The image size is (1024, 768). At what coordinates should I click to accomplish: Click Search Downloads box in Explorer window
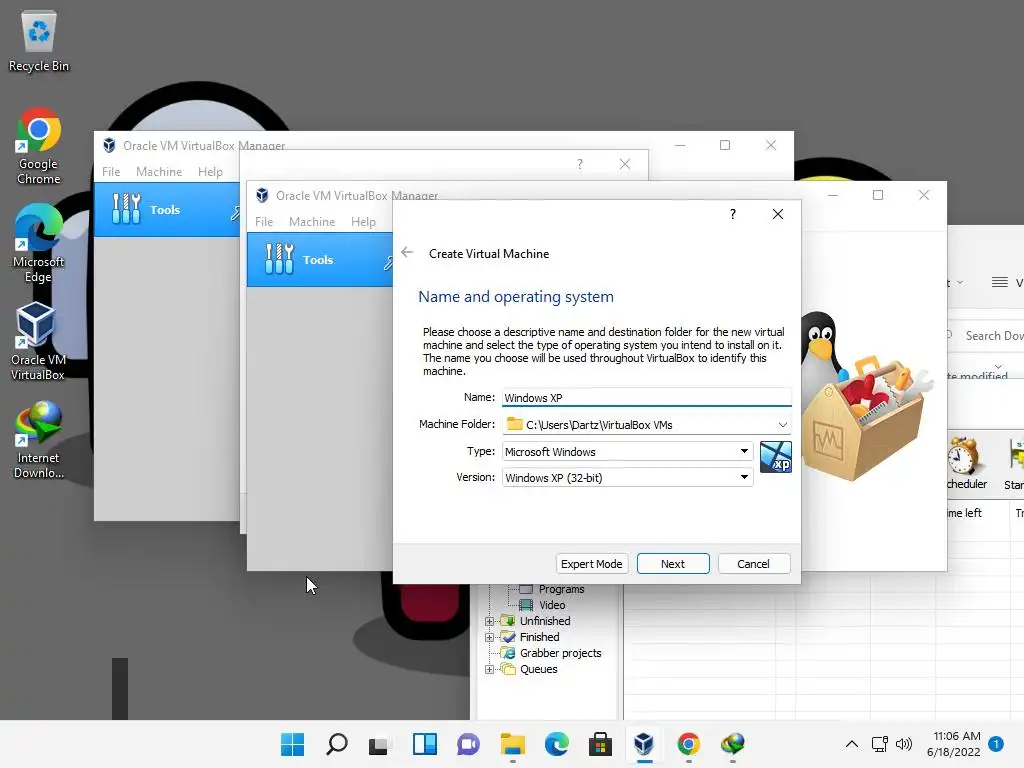pyautogui.click(x=986, y=336)
